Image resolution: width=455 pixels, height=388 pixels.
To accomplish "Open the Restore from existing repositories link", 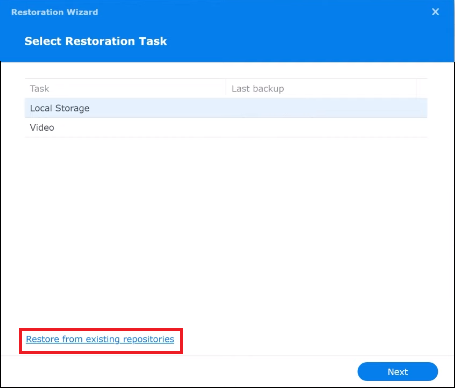I will tap(100, 339).
